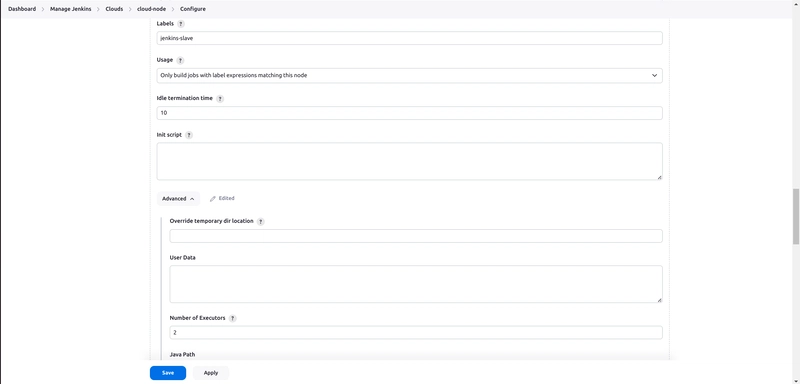Focus the Number of Executors field
The image size is (800, 384).
pyautogui.click(x=416, y=332)
